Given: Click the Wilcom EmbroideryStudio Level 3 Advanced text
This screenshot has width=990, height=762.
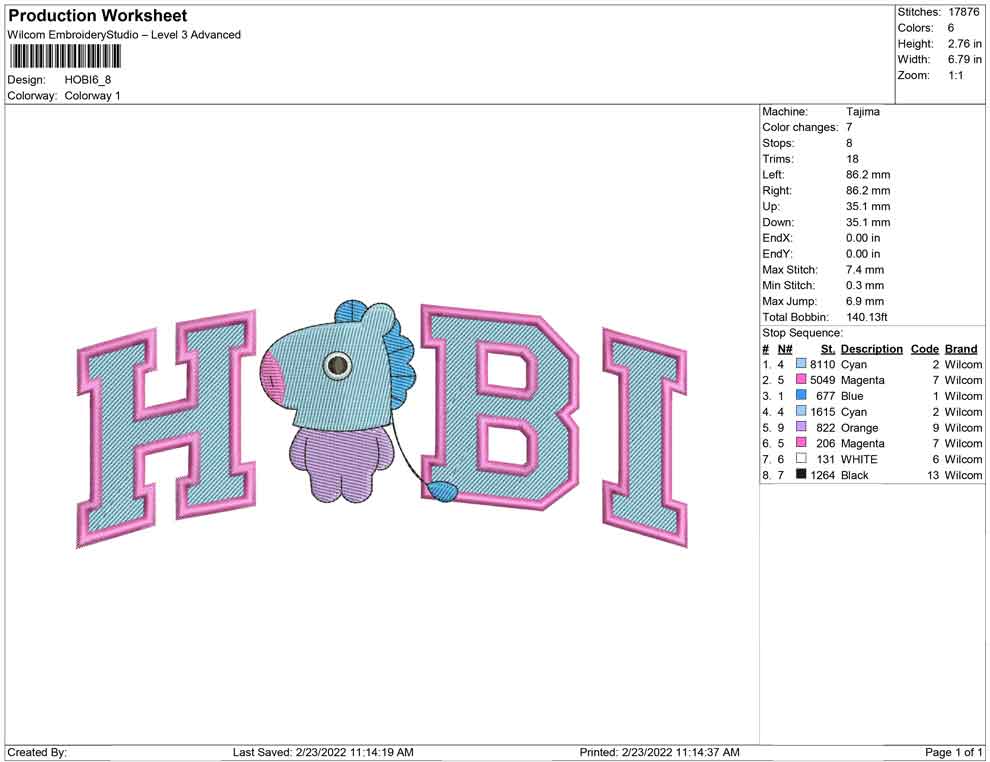Looking at the screenshot, I should 124,35.
